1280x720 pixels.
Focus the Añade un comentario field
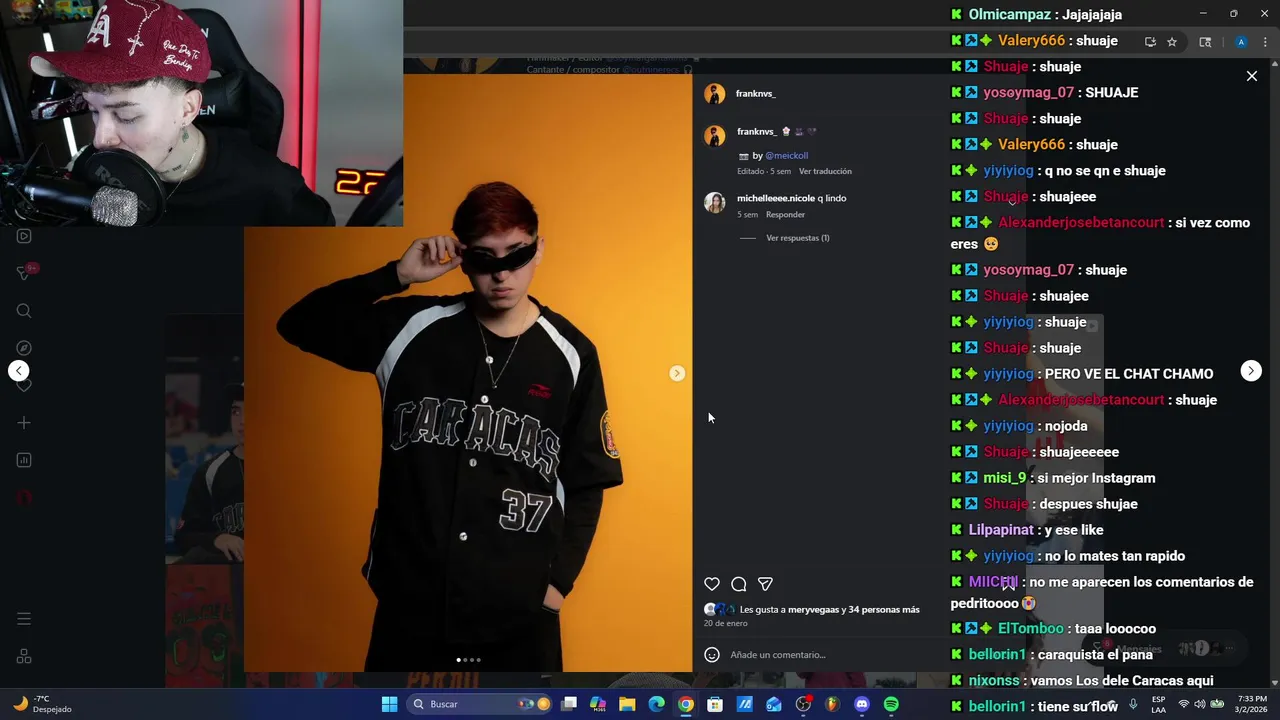coord(820,655)
